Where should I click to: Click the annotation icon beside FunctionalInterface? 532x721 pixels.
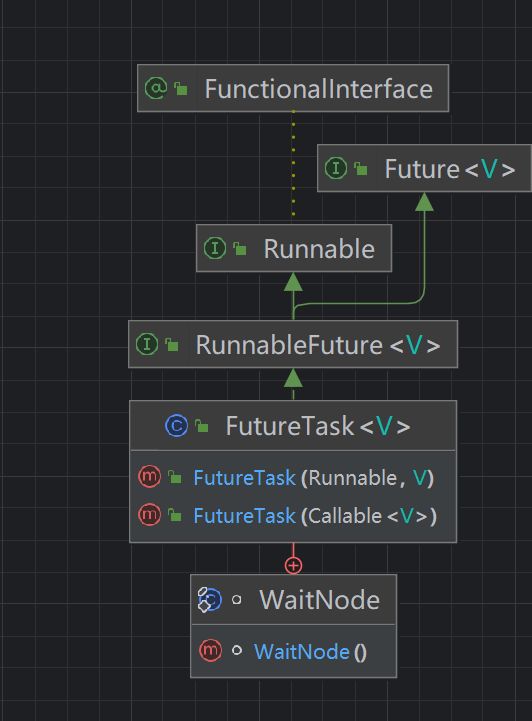[x=156, y=88]
